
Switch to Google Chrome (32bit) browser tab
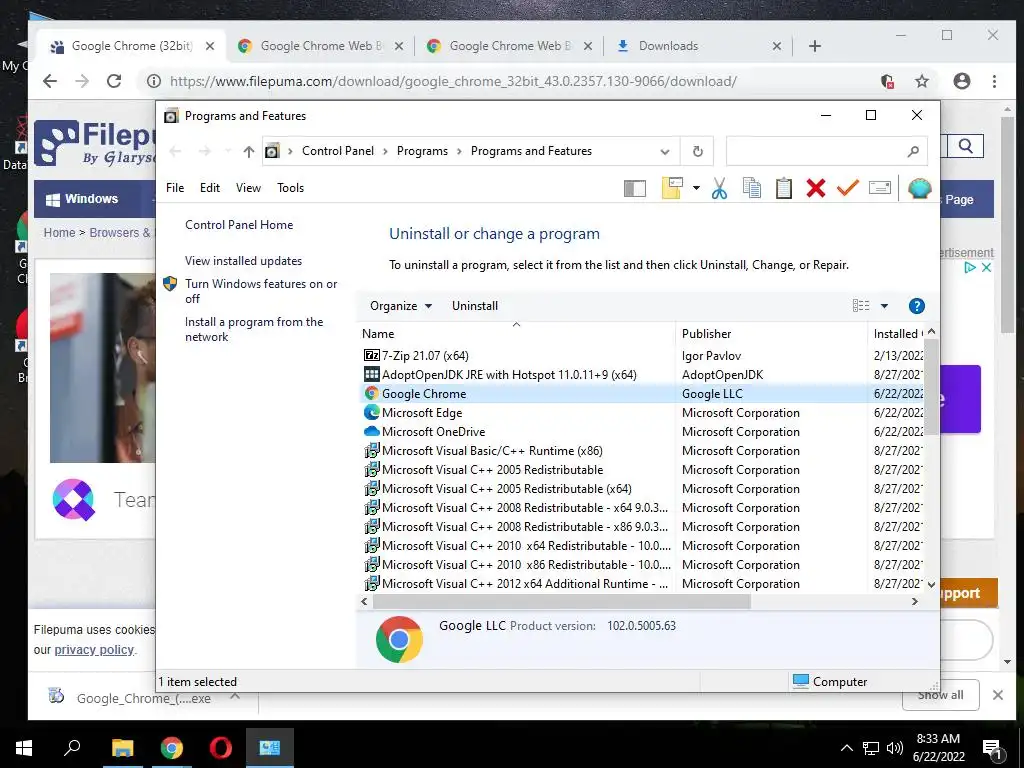133,46
